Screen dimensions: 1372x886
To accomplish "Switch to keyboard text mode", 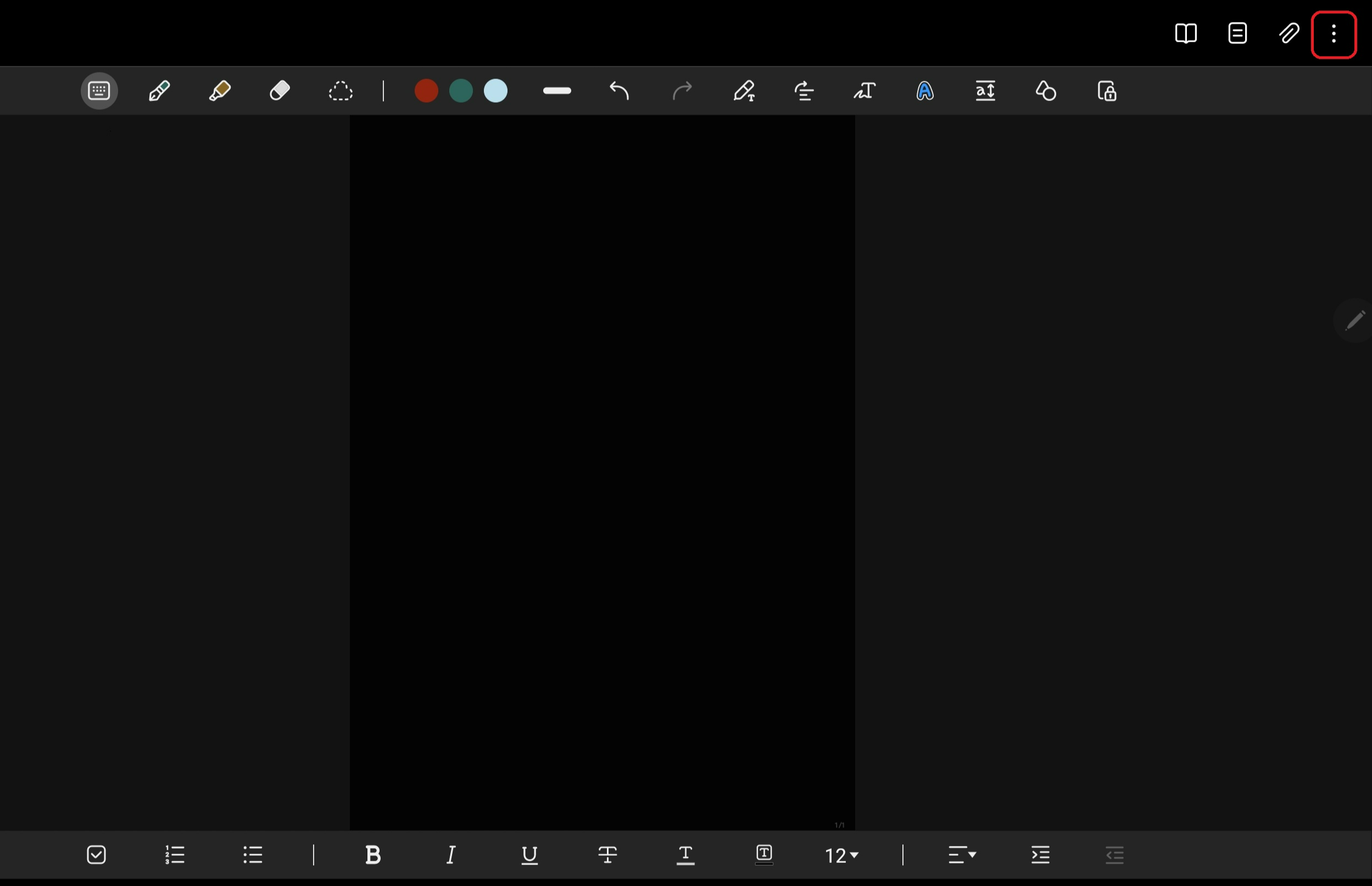I will pos(99,91).
